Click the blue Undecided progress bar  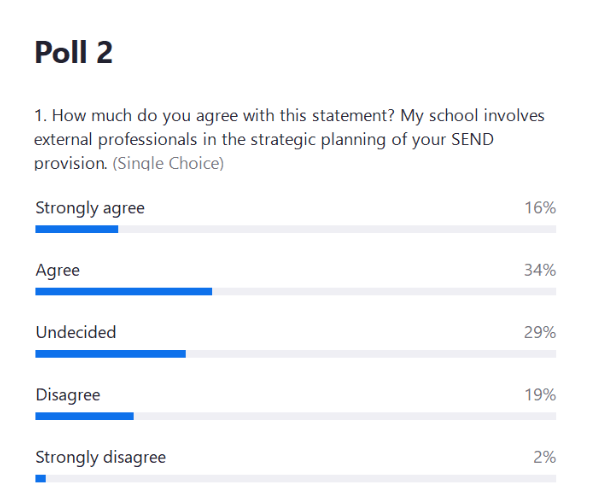click(111, 353)
